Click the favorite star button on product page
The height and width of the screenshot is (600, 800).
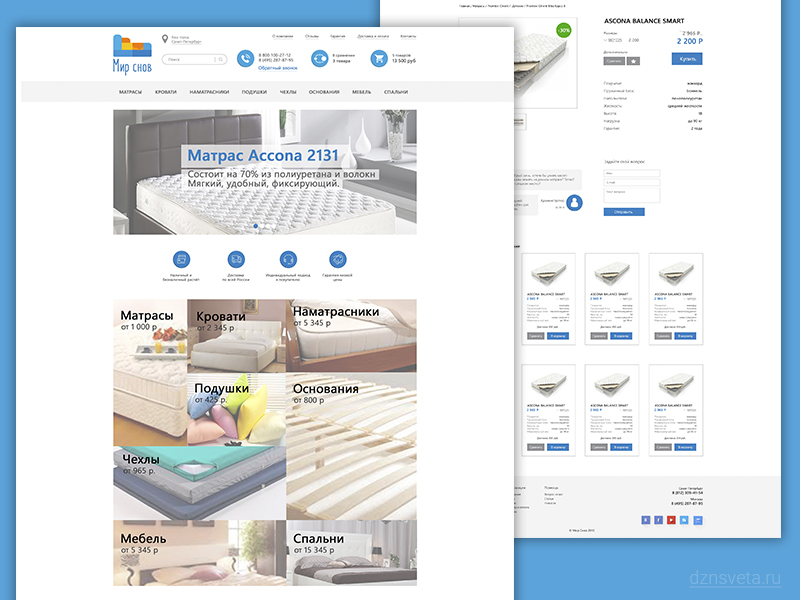point(633,61)
